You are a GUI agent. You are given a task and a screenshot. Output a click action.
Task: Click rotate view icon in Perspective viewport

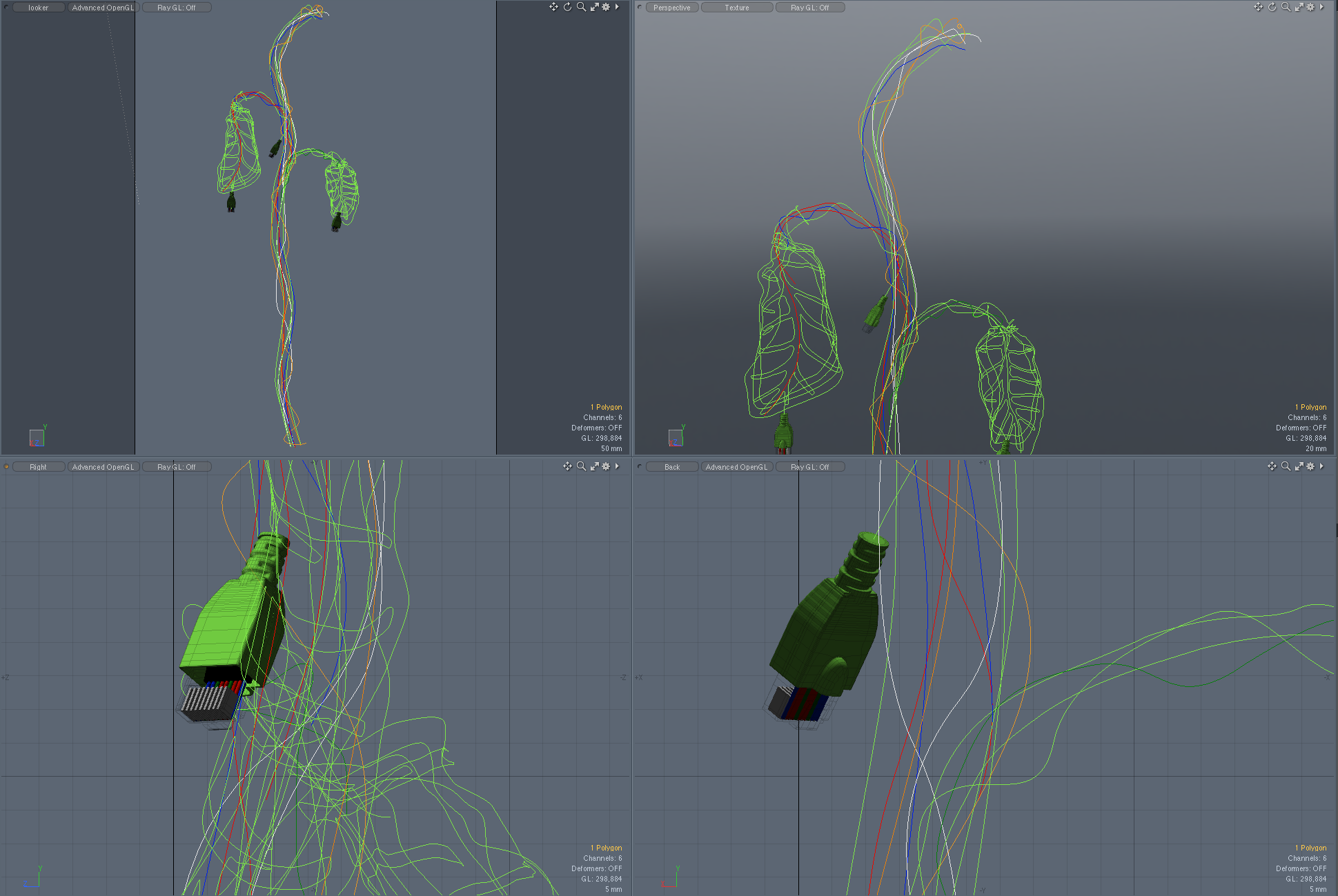(x=1272, y=7)
